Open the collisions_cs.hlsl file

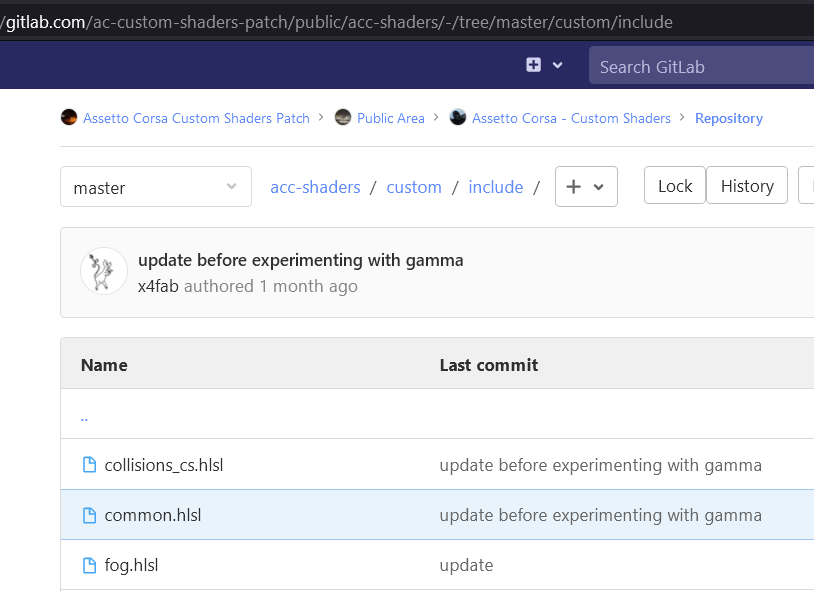(164, 465)
